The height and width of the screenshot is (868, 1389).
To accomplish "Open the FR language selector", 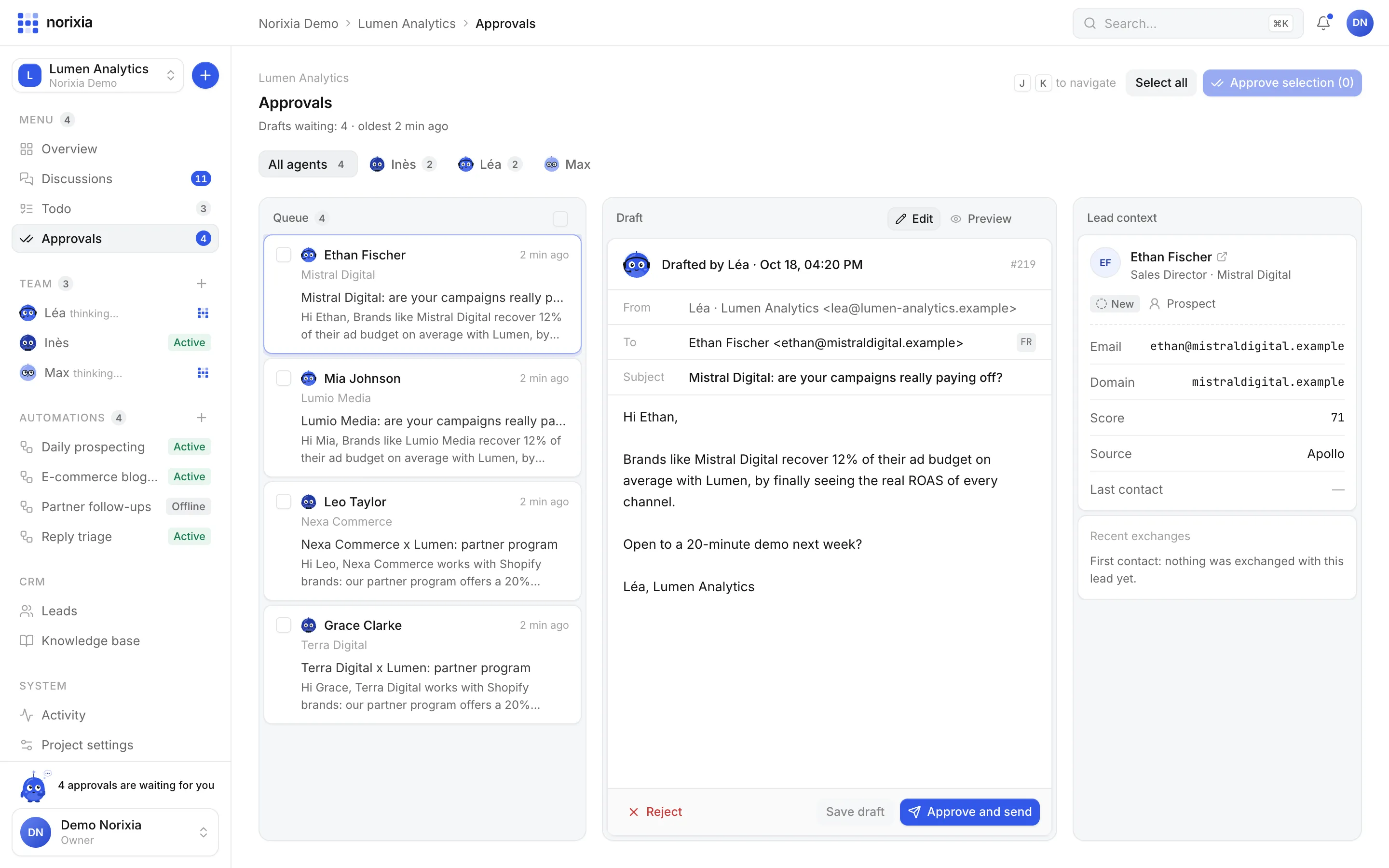I will tap(1026, 342).
